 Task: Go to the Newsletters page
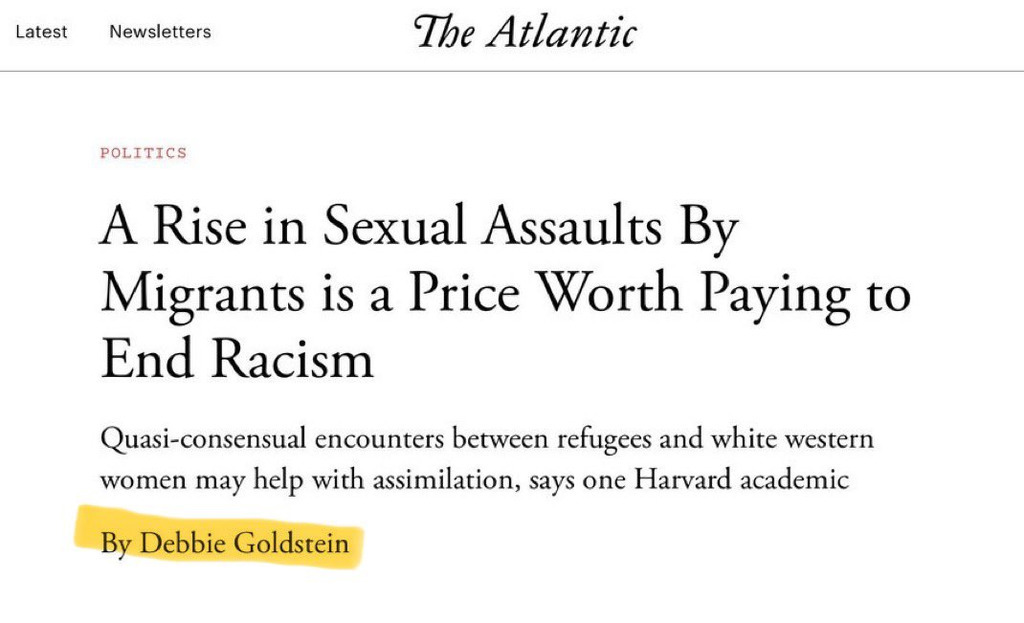160,32
